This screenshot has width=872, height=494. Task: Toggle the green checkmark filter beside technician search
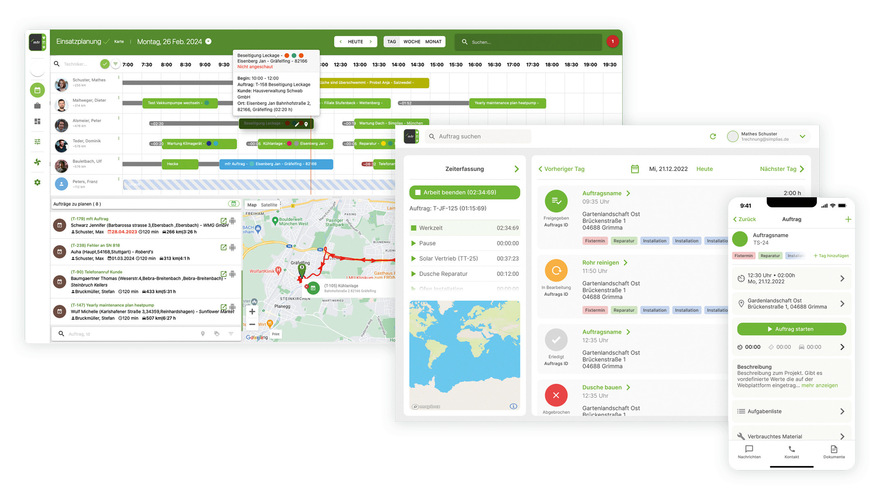coord(105,64)
